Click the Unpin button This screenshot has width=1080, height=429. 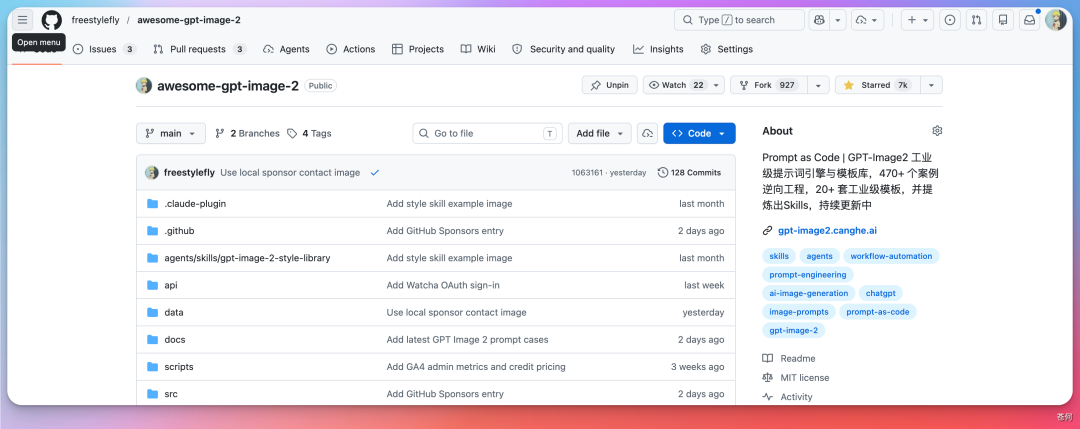[x=610, y=85]
